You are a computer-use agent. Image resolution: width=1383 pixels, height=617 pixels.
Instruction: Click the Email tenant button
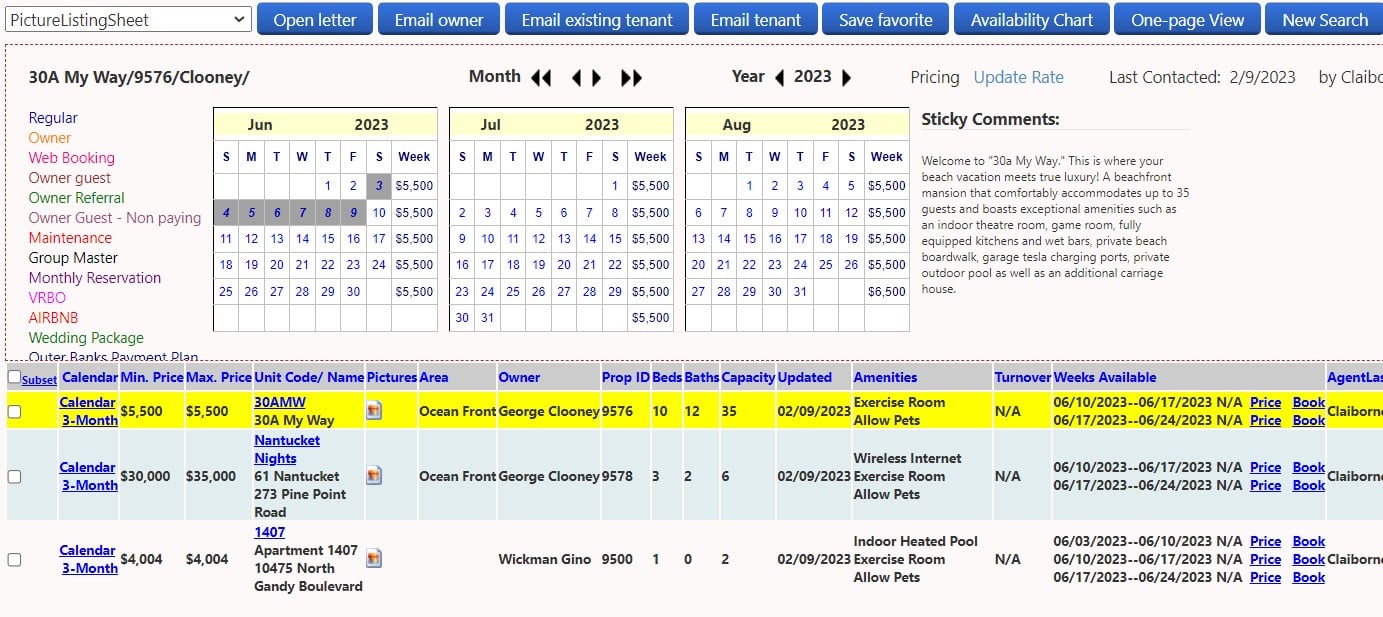pyautogui.click(x=756, y=19)
